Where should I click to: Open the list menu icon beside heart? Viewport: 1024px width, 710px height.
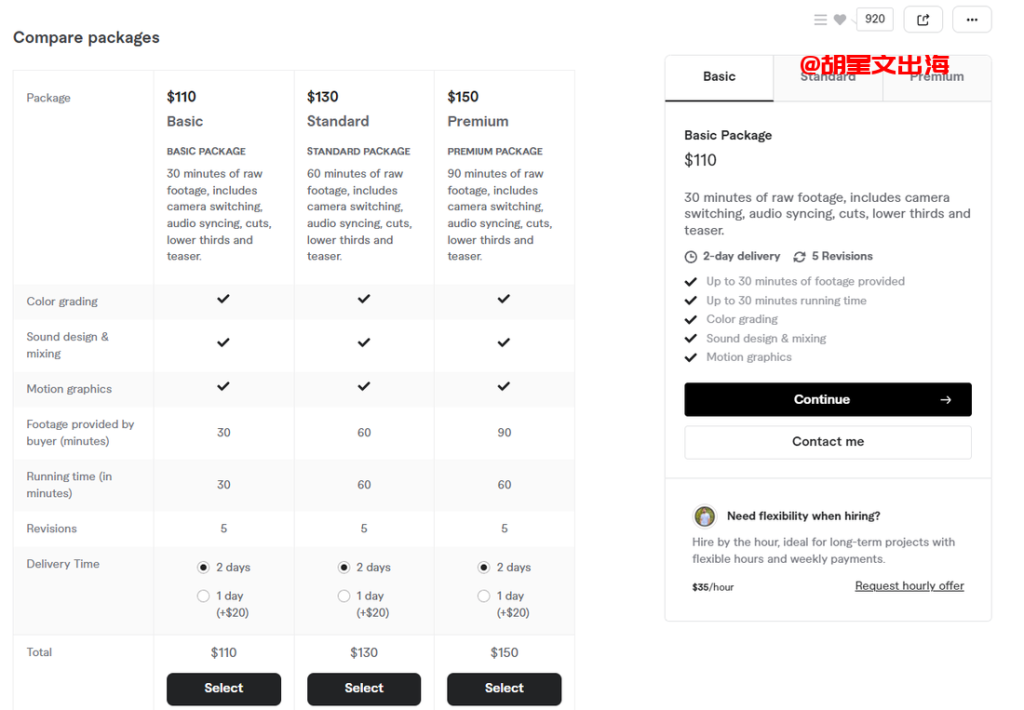click(820, 20)
